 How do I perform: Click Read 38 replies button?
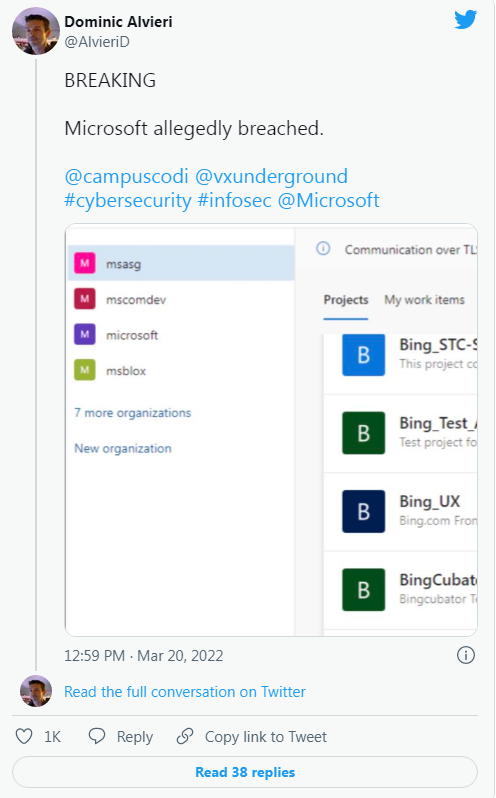point(245,772)
